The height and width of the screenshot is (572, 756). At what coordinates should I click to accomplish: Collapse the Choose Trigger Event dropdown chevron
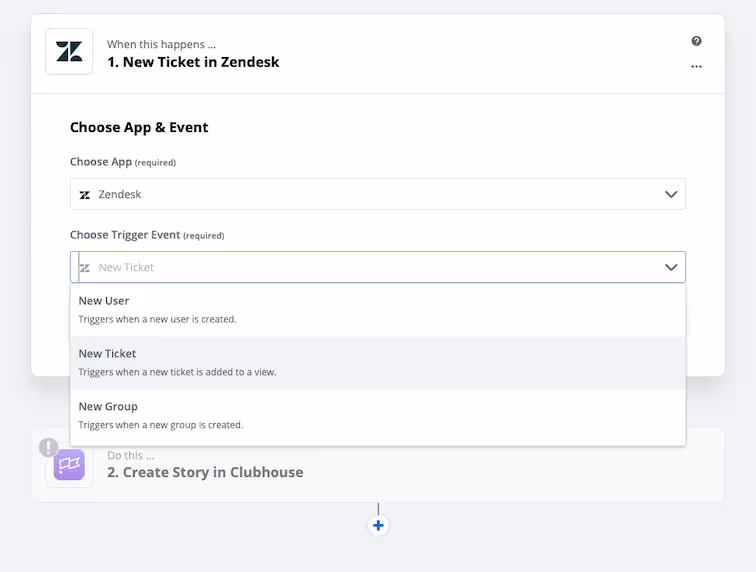click(x=671, y=267)
